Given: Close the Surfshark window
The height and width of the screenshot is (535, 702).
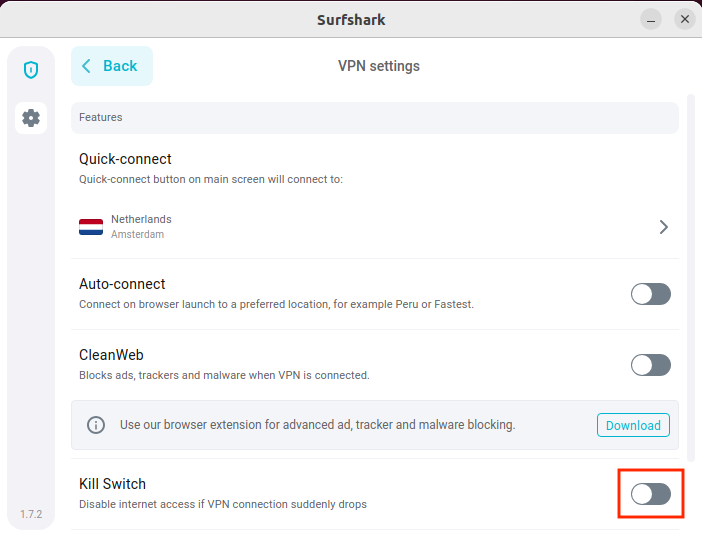Looking at the screenshot, I should (x=684, y=19).
